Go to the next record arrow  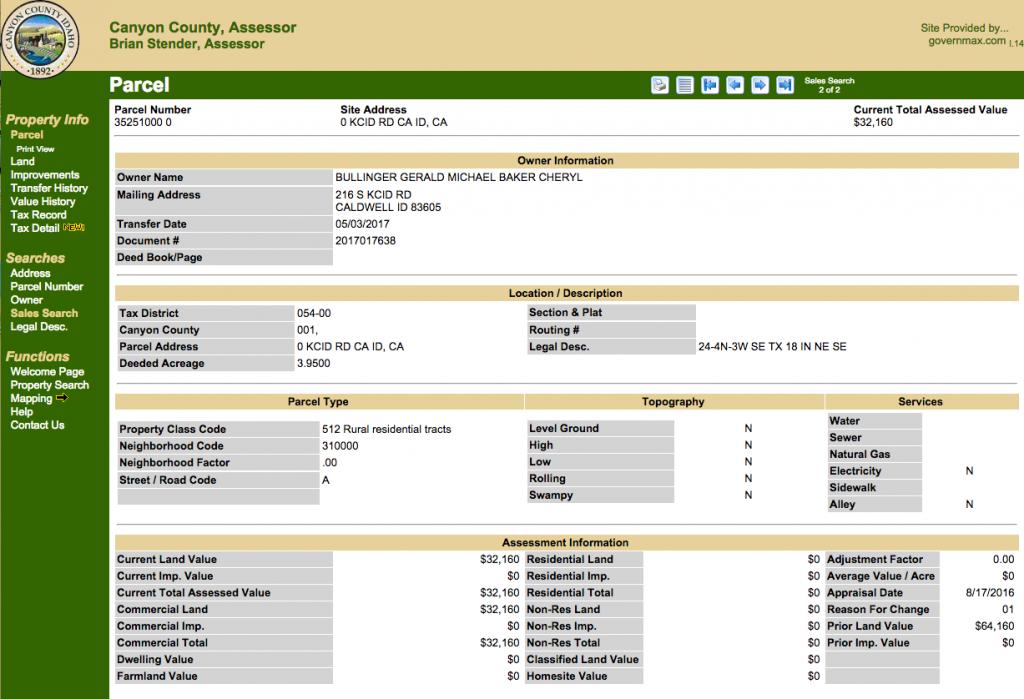(759, 85)
